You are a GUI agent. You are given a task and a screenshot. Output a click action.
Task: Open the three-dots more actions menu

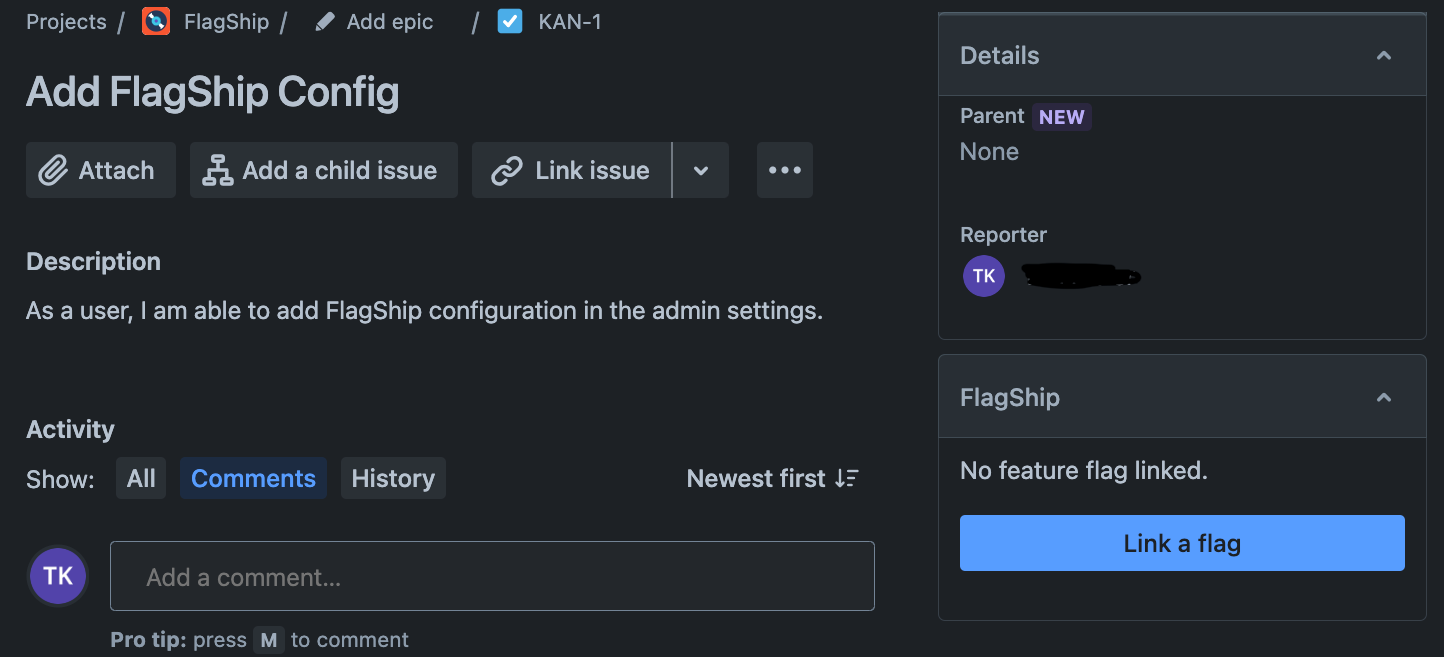click(785, 170)
